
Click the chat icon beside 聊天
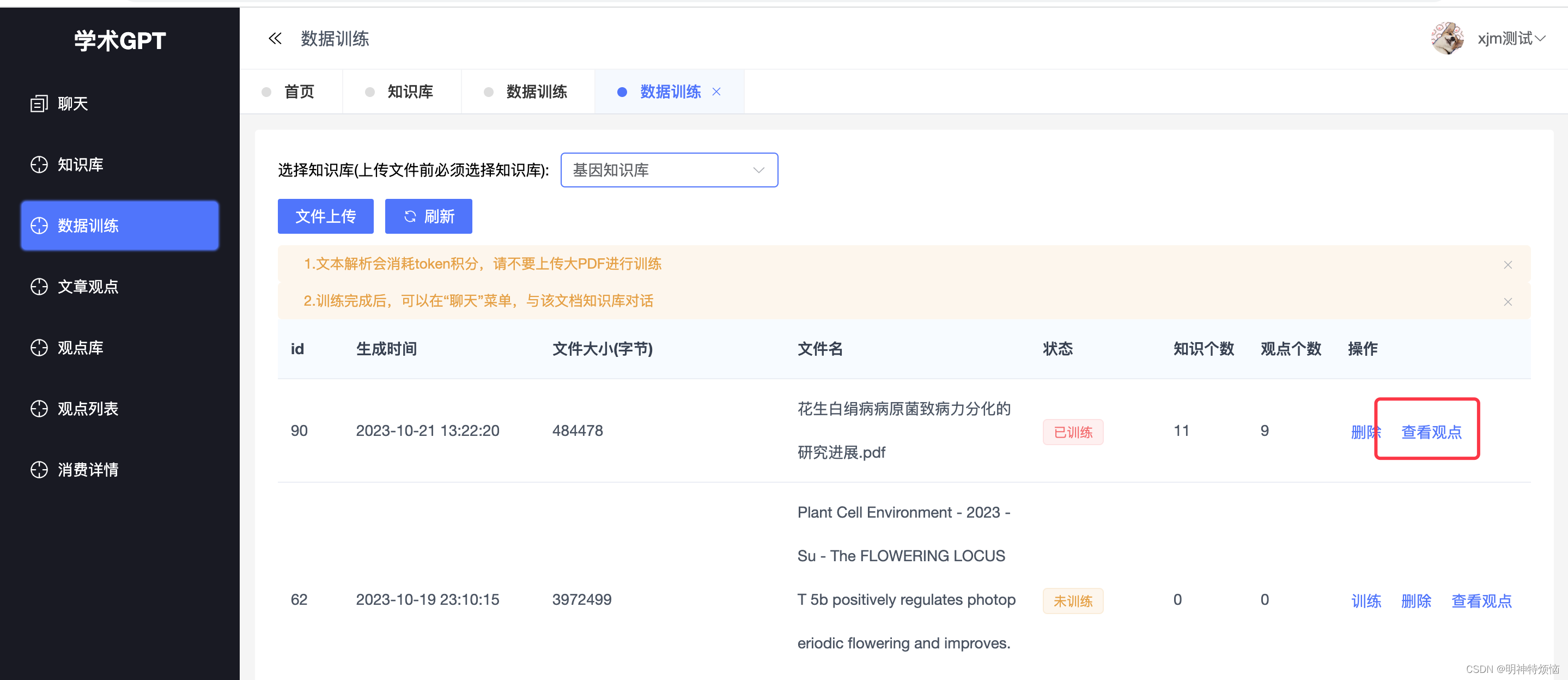(39, 104)
